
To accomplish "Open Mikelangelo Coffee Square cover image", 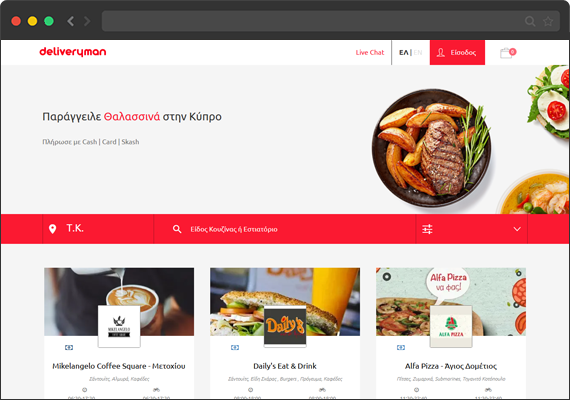I will point(119,301).
